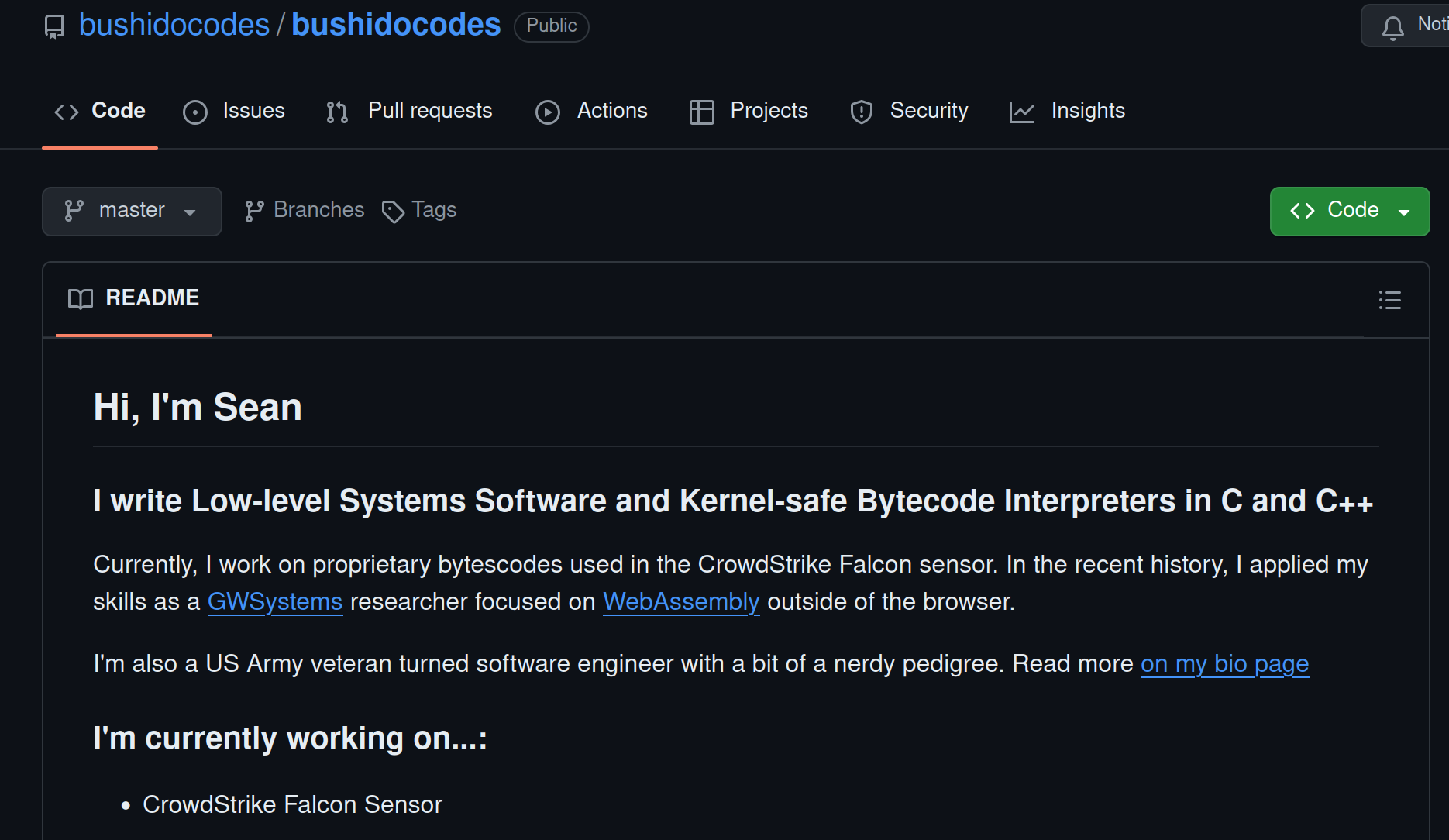This screenshot has height=840, width=1449.
Task: Click the 'I'm currently working on...:' heading
Action: 291,738
